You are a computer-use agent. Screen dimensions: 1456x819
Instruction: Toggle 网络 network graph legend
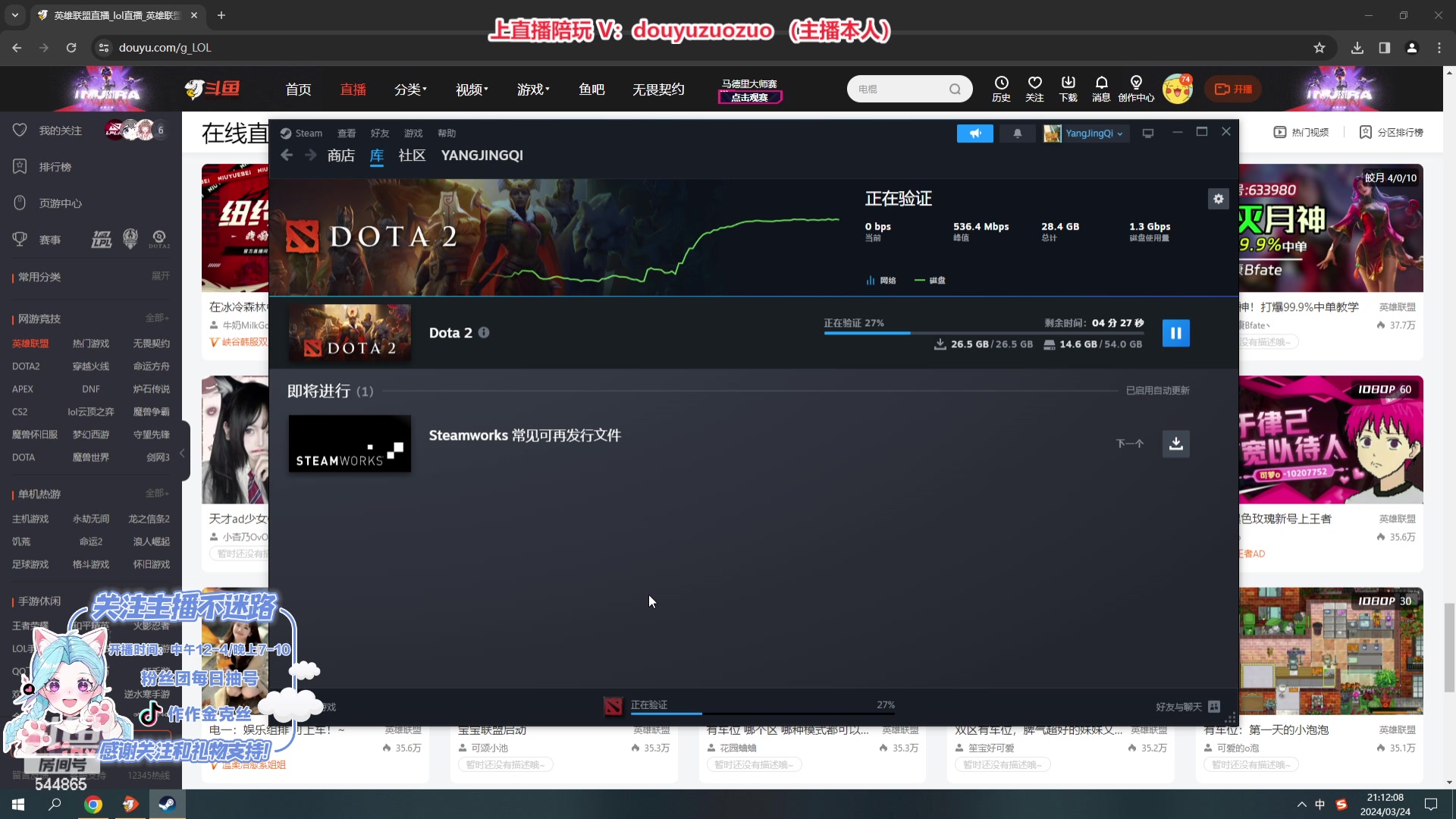click(x=881, y=281)
